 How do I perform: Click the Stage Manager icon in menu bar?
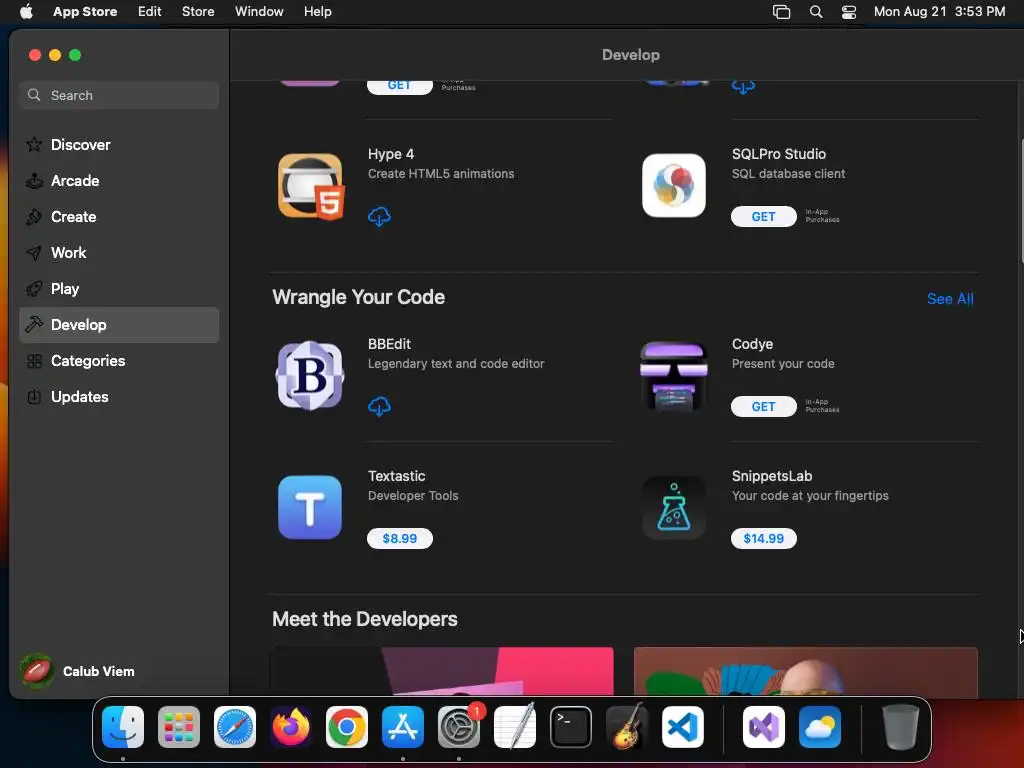pos(782,12)
